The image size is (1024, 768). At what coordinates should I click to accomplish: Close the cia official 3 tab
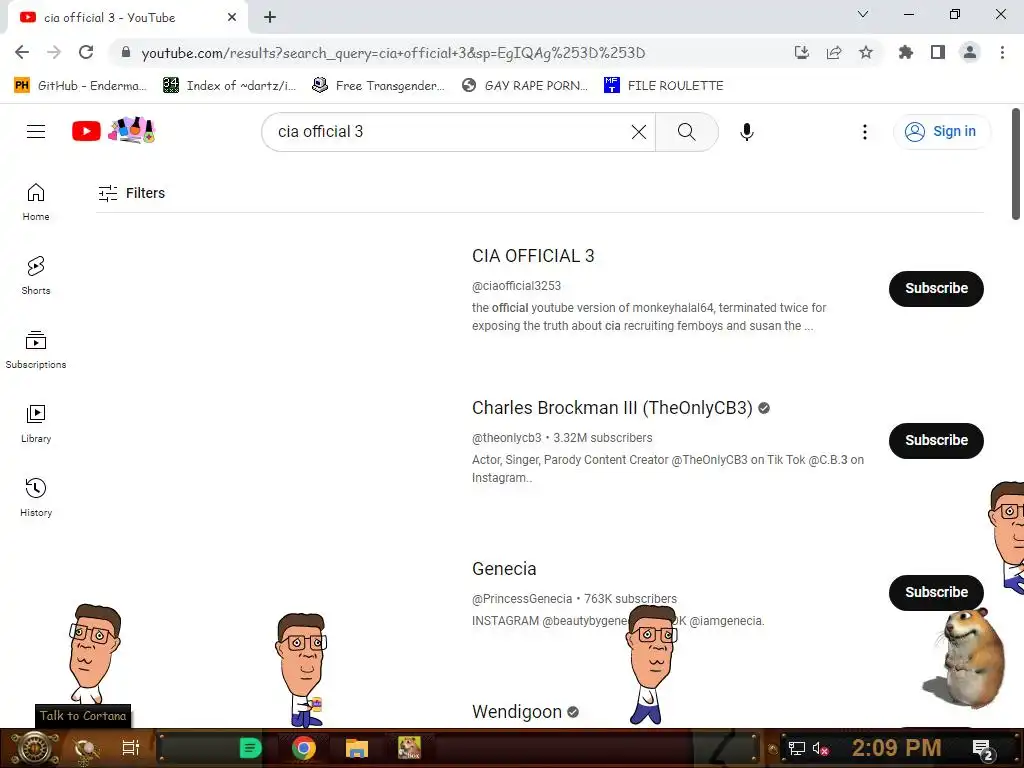click(232, 18)
